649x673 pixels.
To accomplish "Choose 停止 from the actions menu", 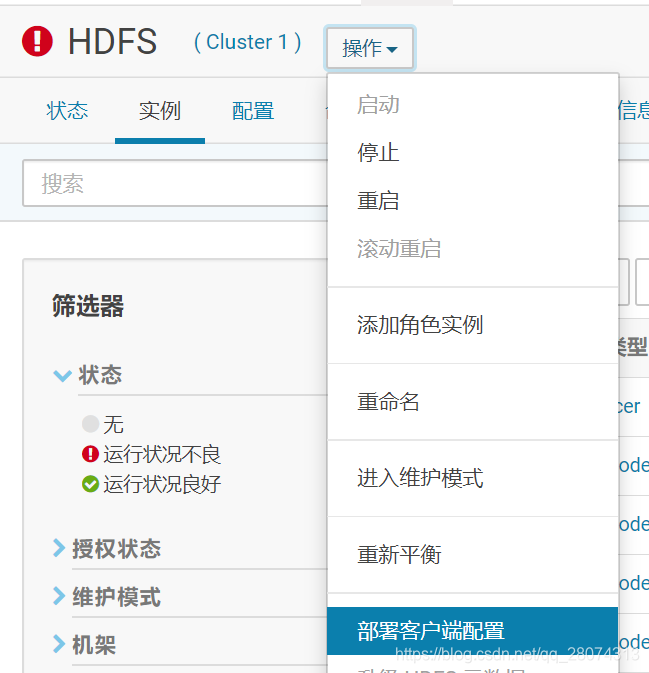I will (473, 153).
